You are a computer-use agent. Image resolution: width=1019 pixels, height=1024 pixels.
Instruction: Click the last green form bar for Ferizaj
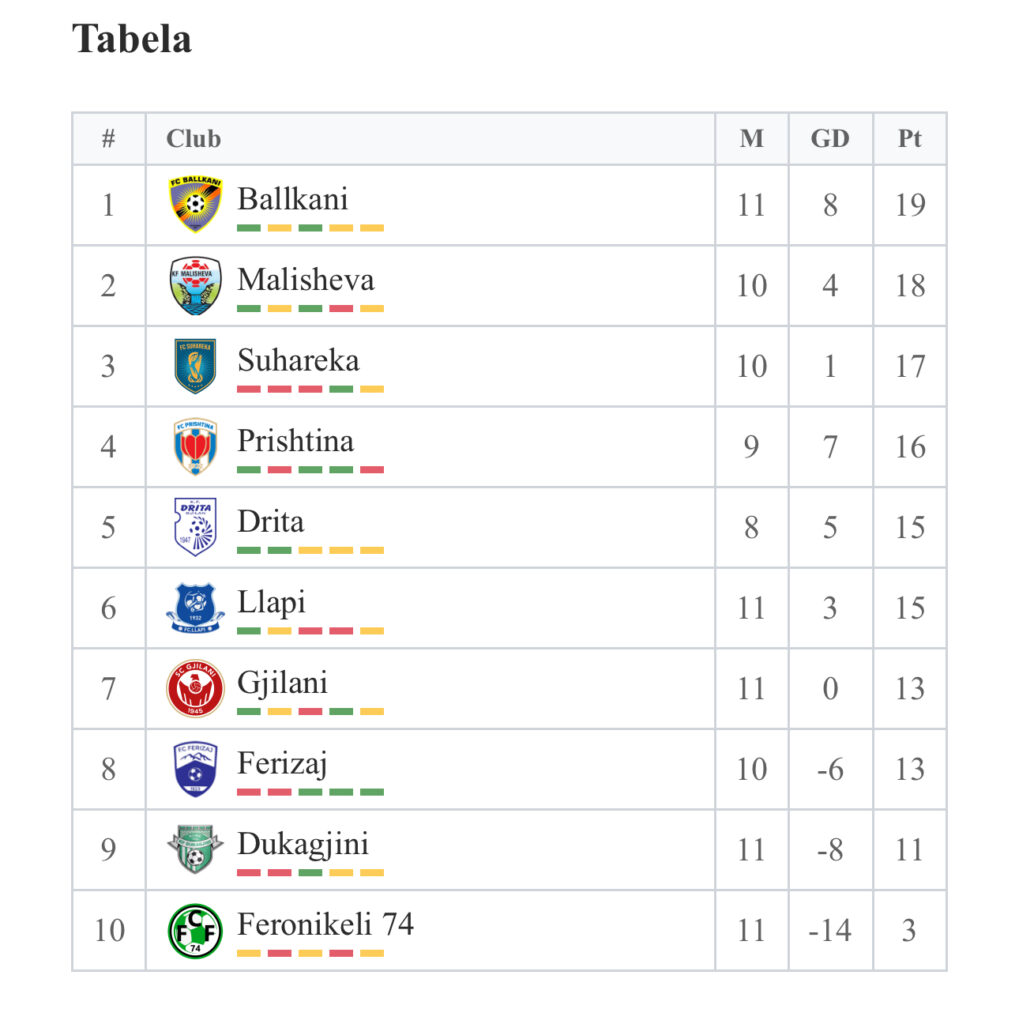372,792
